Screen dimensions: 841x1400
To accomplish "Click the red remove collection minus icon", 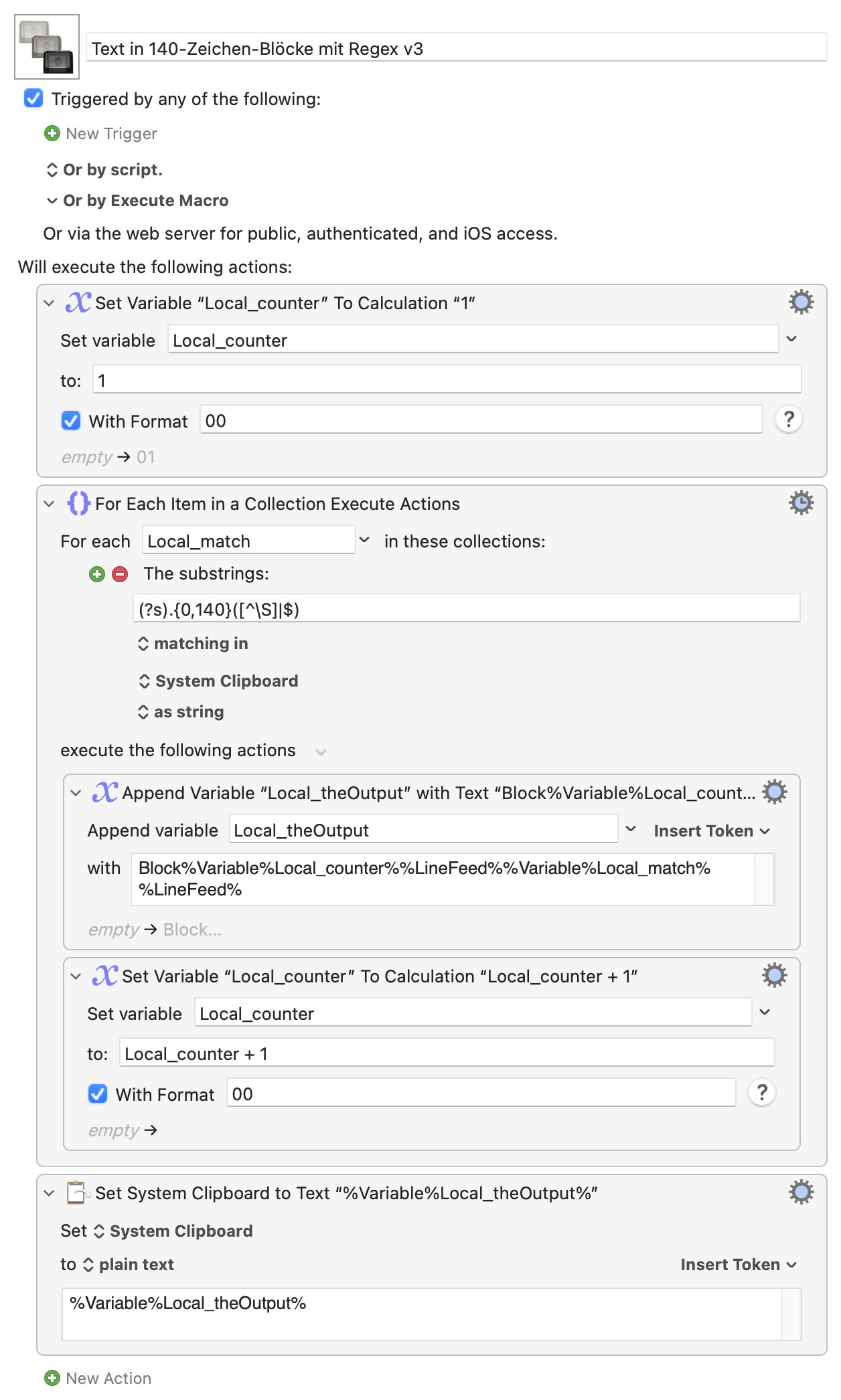I will (x=120, y=574).
